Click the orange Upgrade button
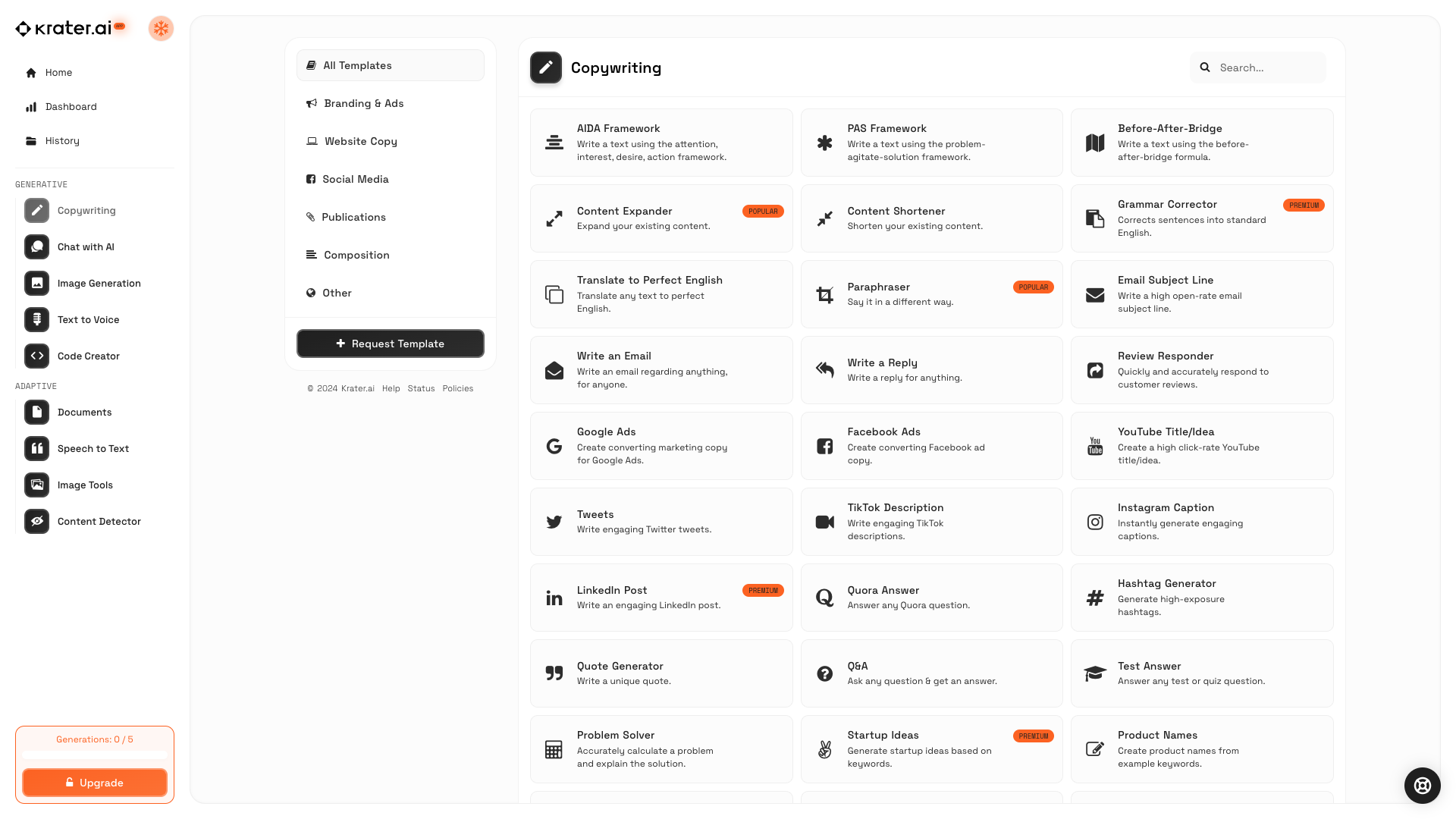1456x819 pixels. [x=95, y=783]
